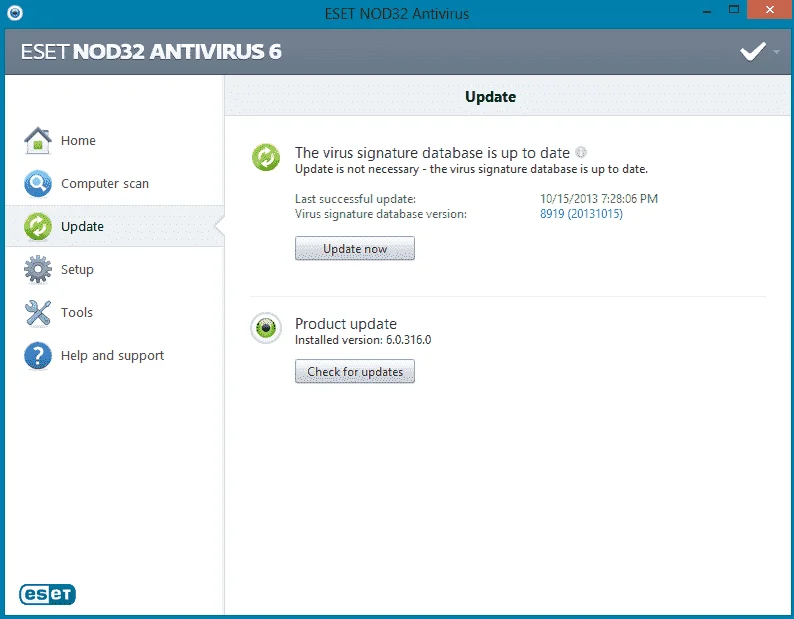Maximize the ESET window
This screenshot has height=619, width=794.
[734, 10]
